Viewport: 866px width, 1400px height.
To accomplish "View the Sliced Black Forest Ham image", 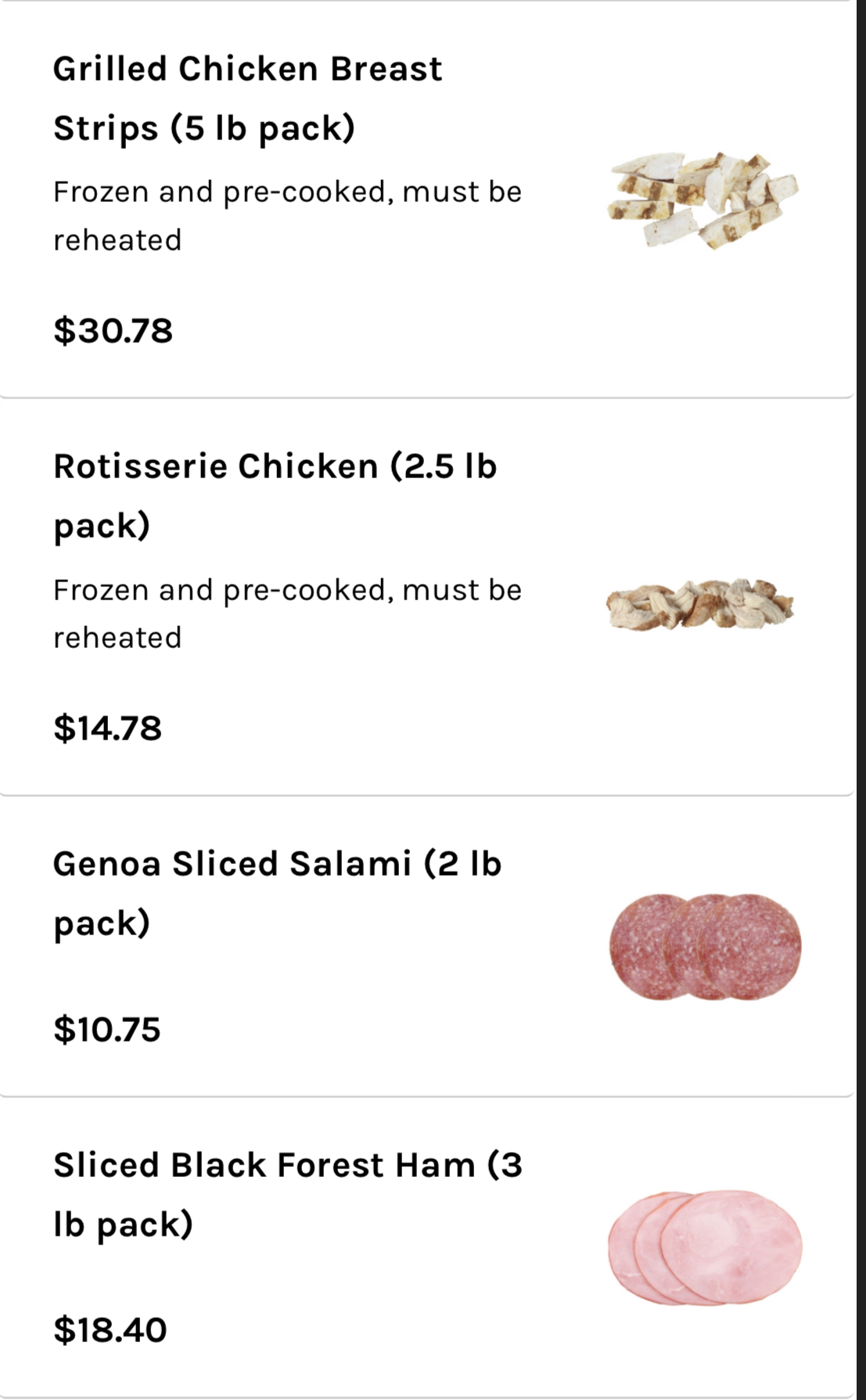I will point(705,1248).
